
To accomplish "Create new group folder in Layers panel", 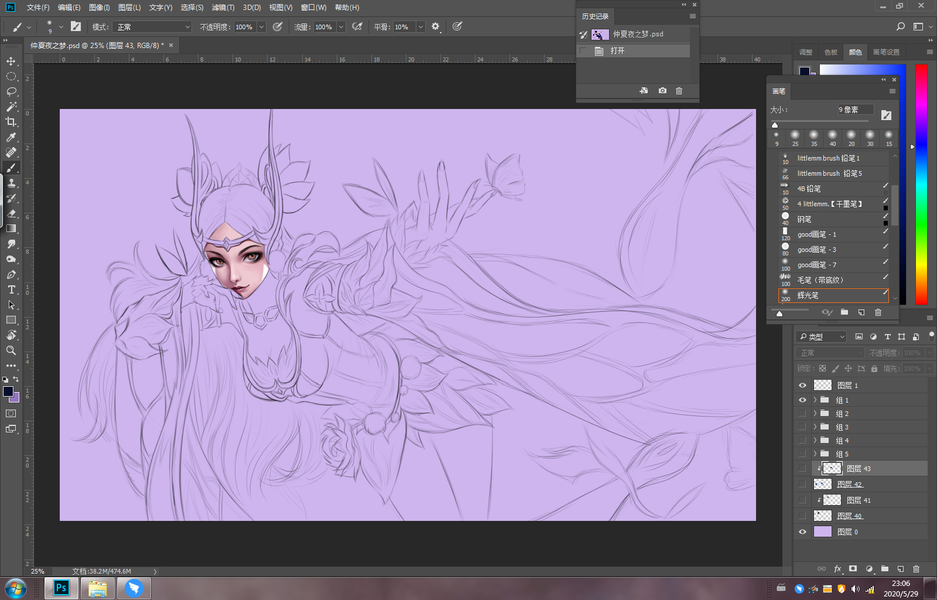I will pyautogui.click(x=884, y=569).
